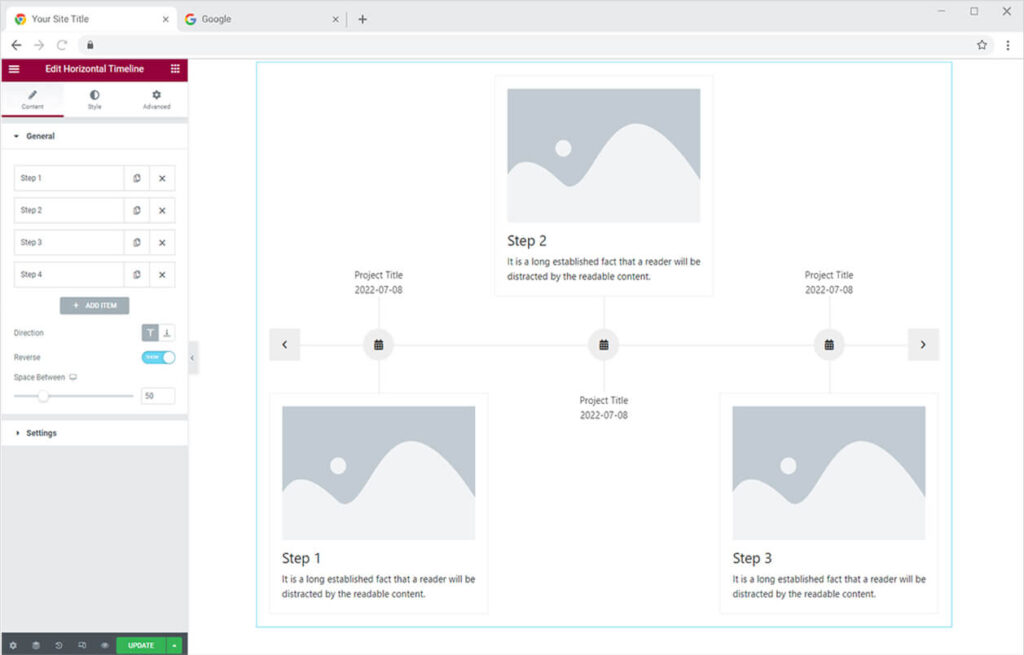Collapse the General section
Viewport: 1024px width, 655px height.
click(x=40, y=136)
